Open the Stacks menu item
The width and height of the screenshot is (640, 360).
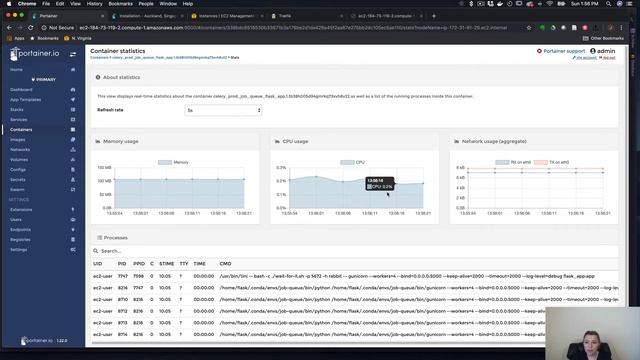tap(17, 110)
